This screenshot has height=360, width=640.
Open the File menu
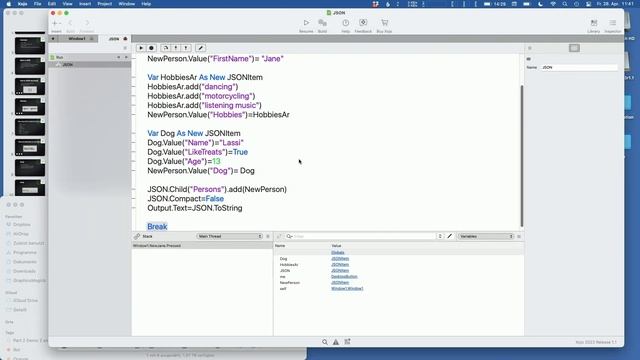pyautogui.click(x=38, y=4)
